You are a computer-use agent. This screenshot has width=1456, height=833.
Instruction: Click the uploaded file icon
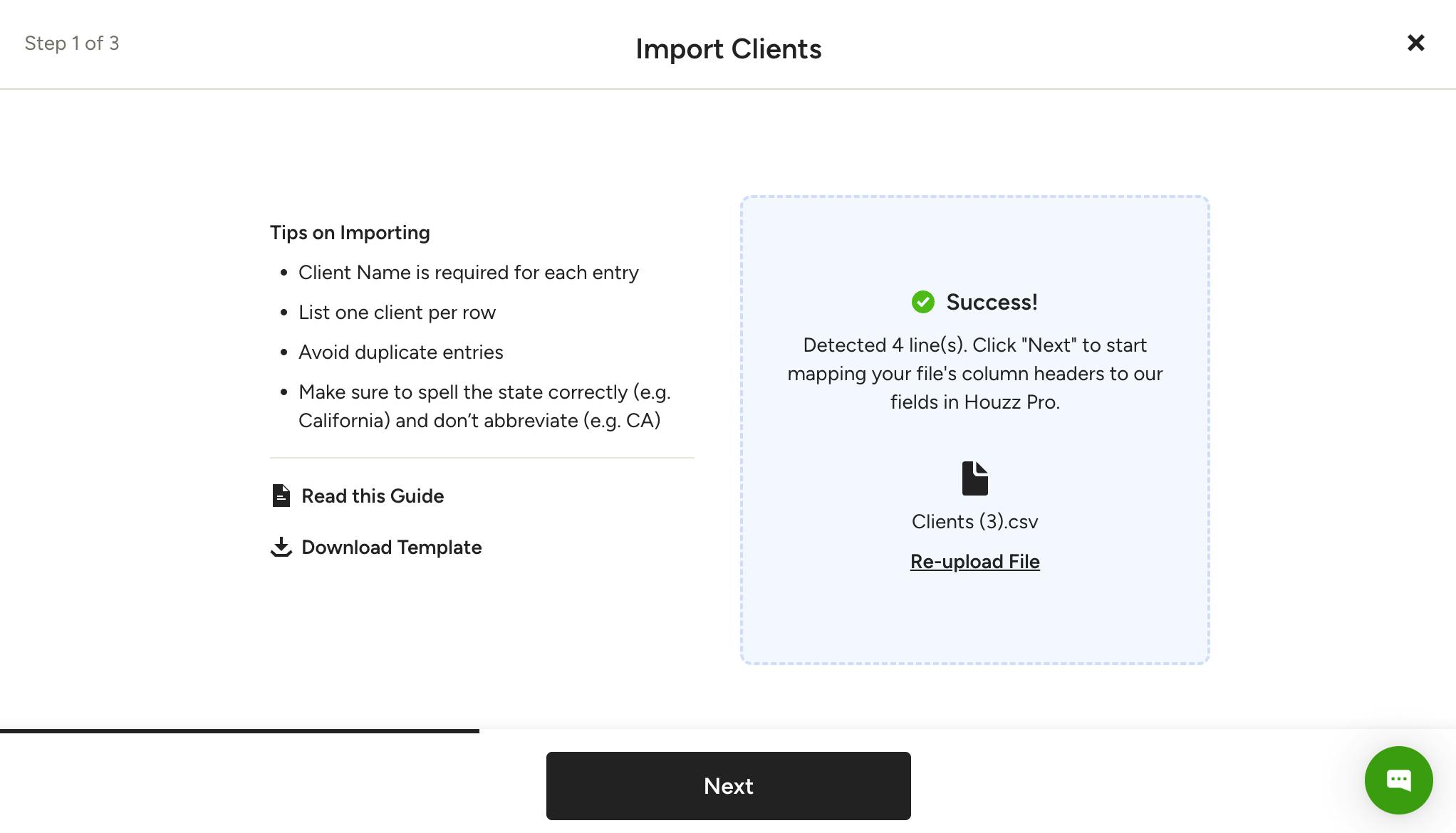click(974, 478)
